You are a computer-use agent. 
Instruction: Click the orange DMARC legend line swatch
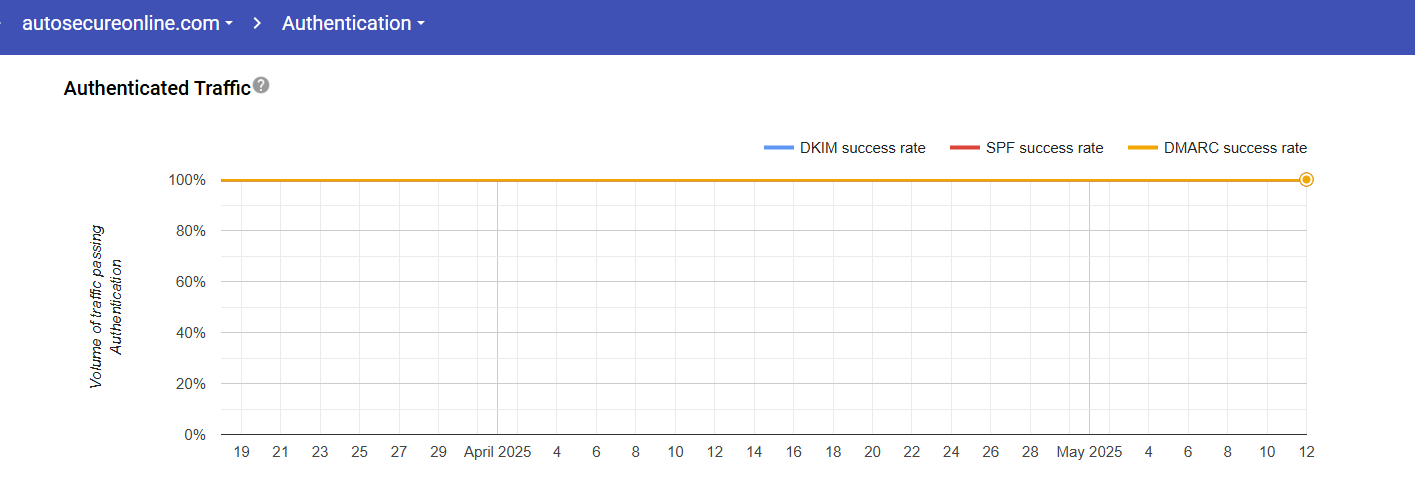(1142, 148)
